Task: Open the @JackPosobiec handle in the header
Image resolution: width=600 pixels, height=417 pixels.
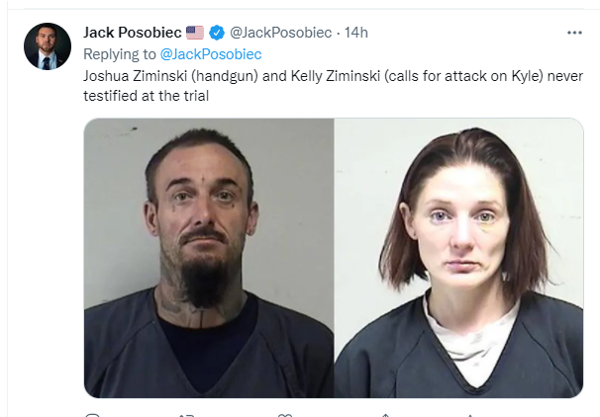Action: (280, 33)
